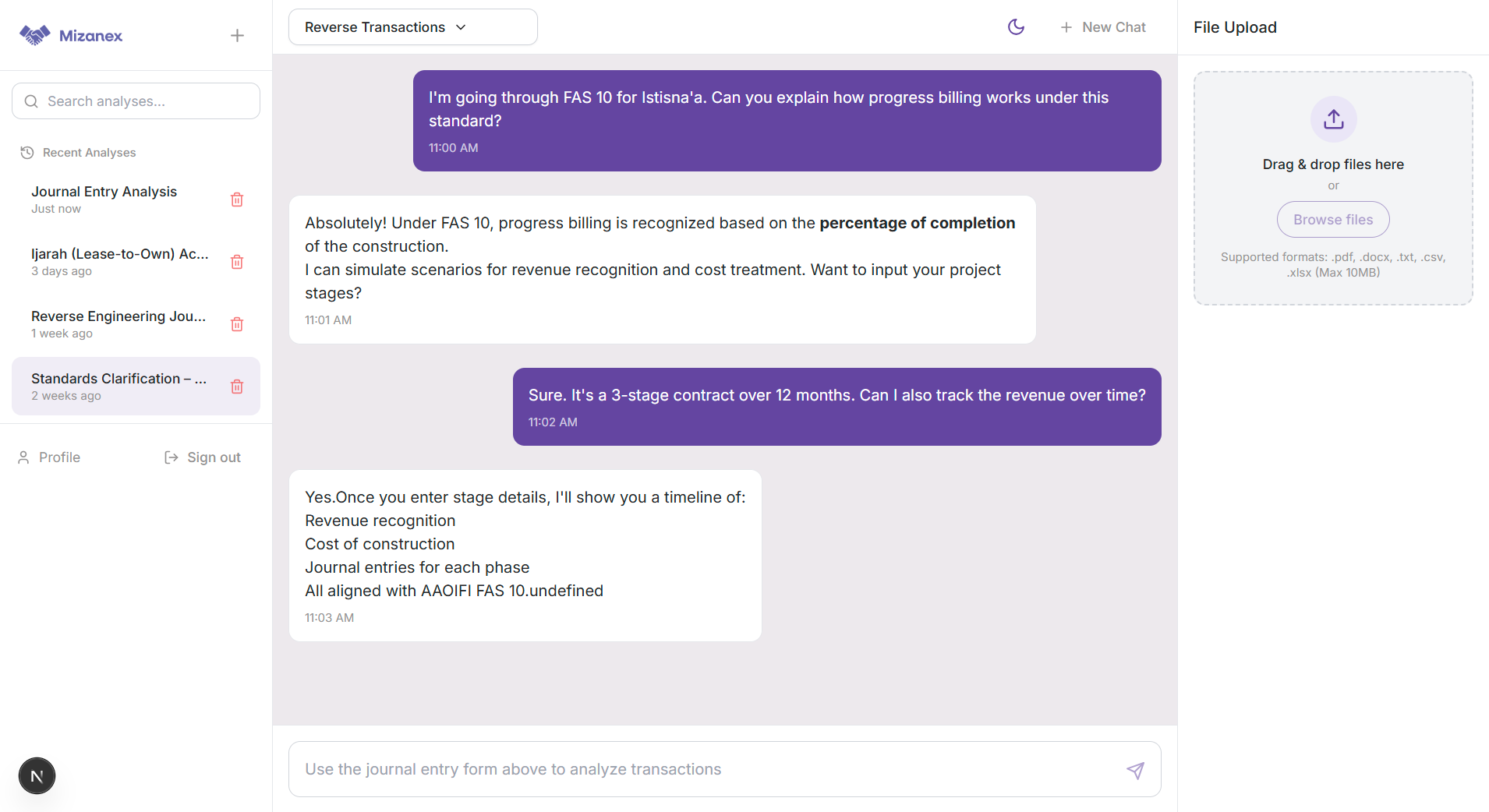The image size is (1489, 812).
Task: Click the File Upload heading
Action: 1235,27
